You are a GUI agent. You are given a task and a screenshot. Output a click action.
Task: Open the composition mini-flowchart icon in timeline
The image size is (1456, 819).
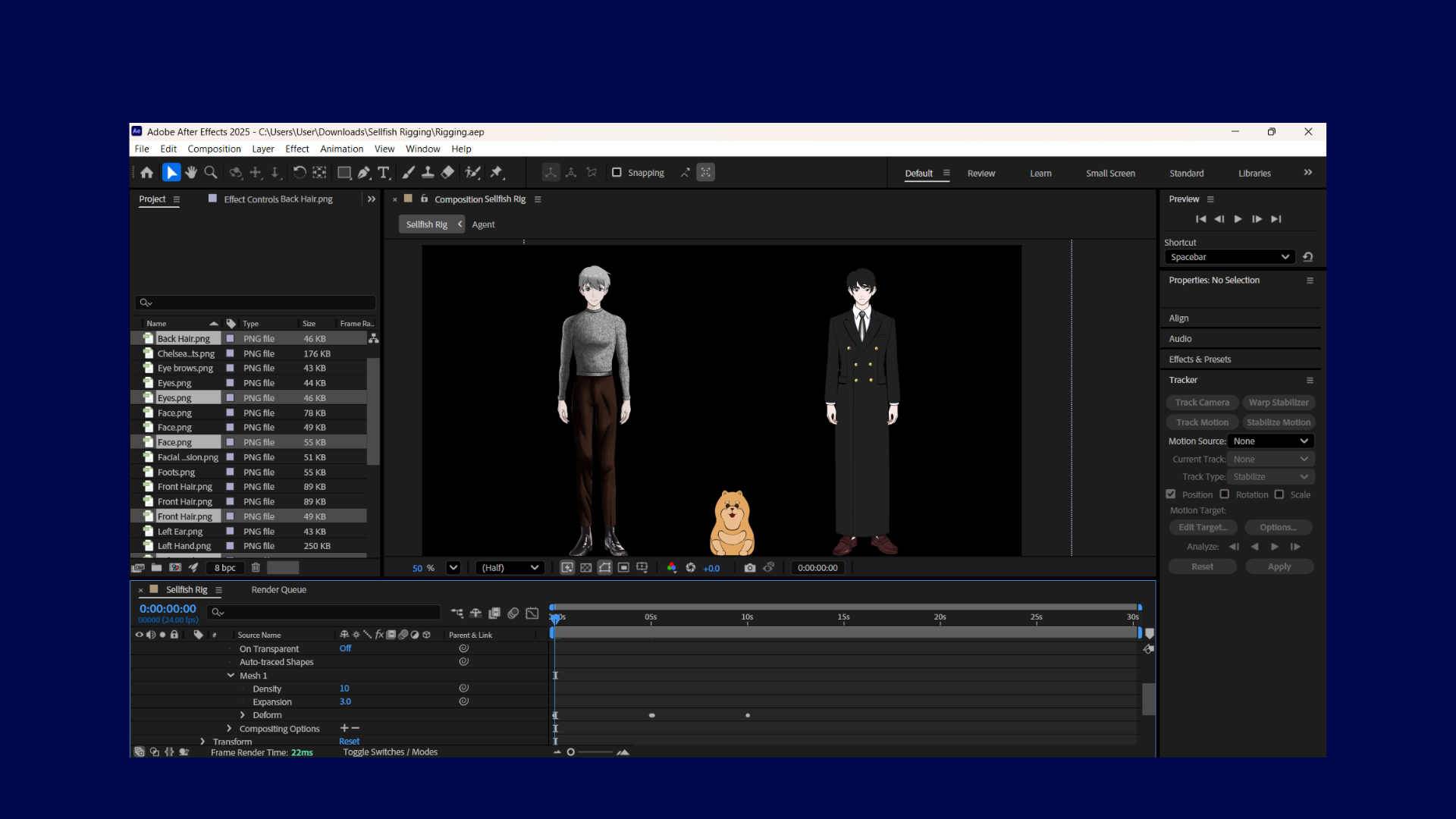click(x=457, y=613)
